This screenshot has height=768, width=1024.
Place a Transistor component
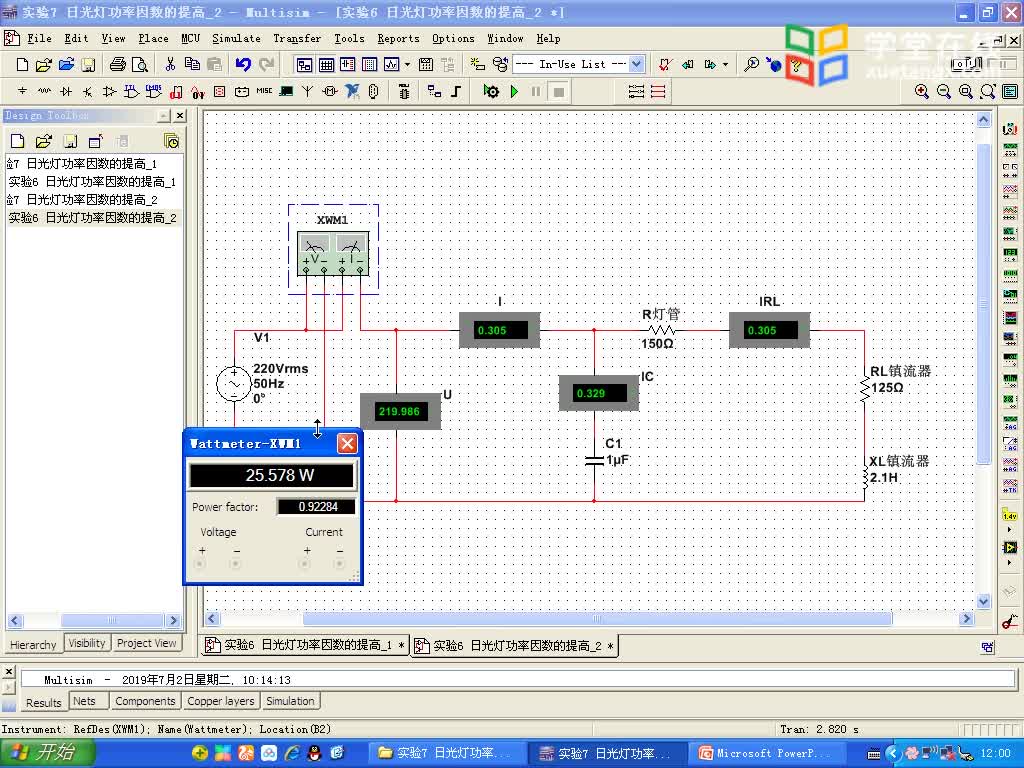pos(88,91)
